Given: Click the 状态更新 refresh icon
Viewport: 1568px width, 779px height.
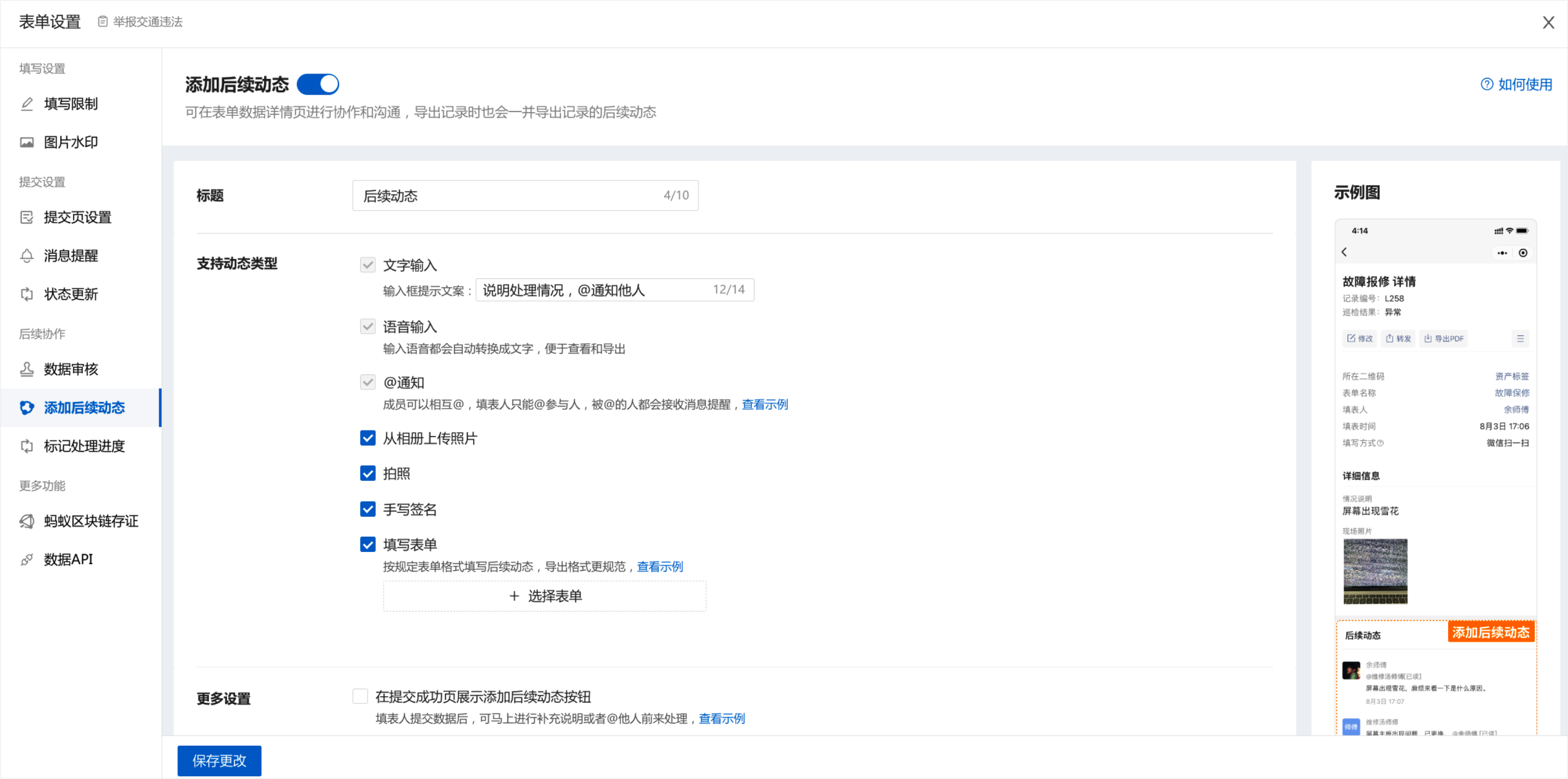Looking at the screenshot, I should tap(27, 294).
